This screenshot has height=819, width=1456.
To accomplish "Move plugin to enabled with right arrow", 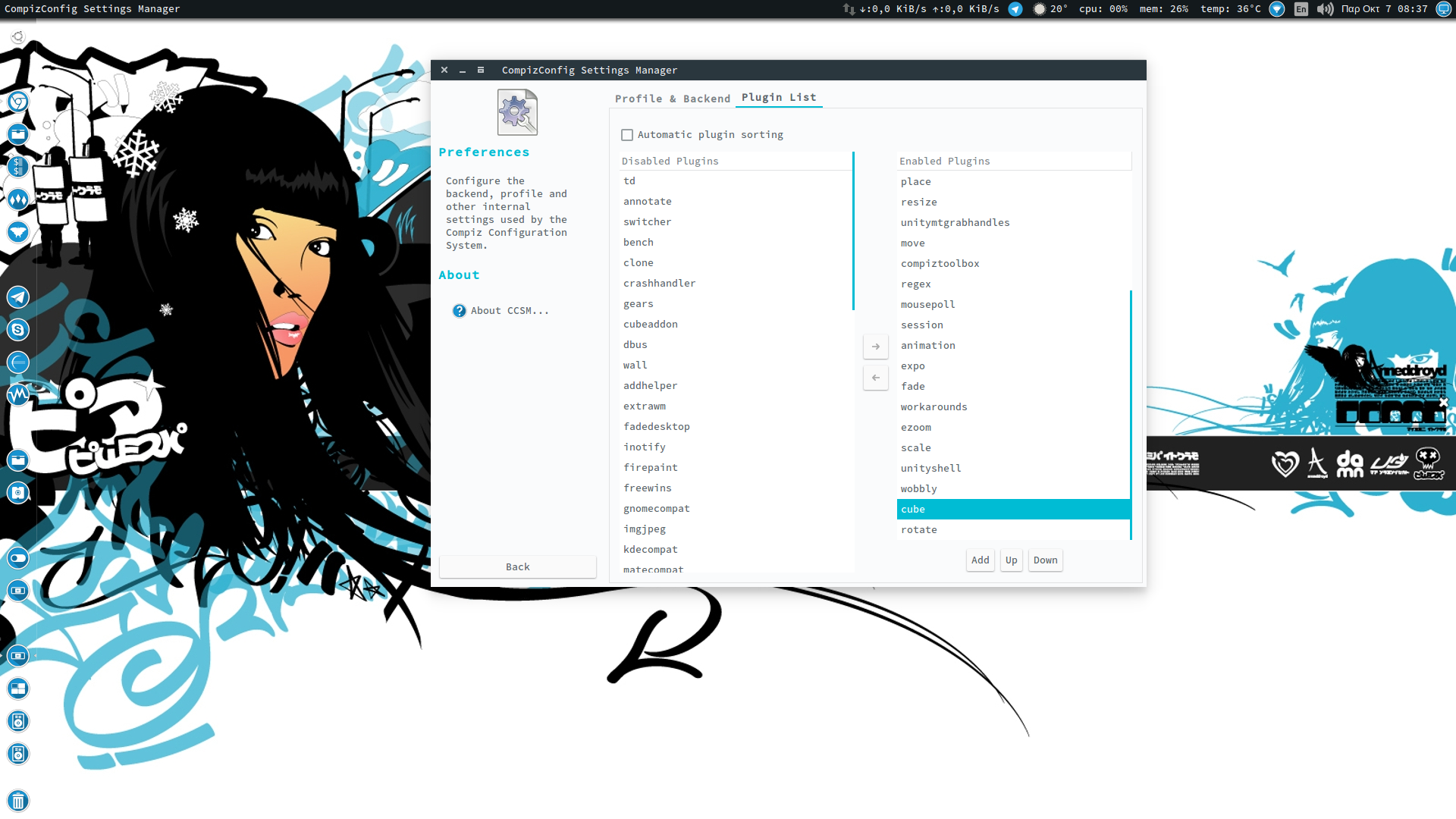I will pyautogui.click(x=876, y=347).
